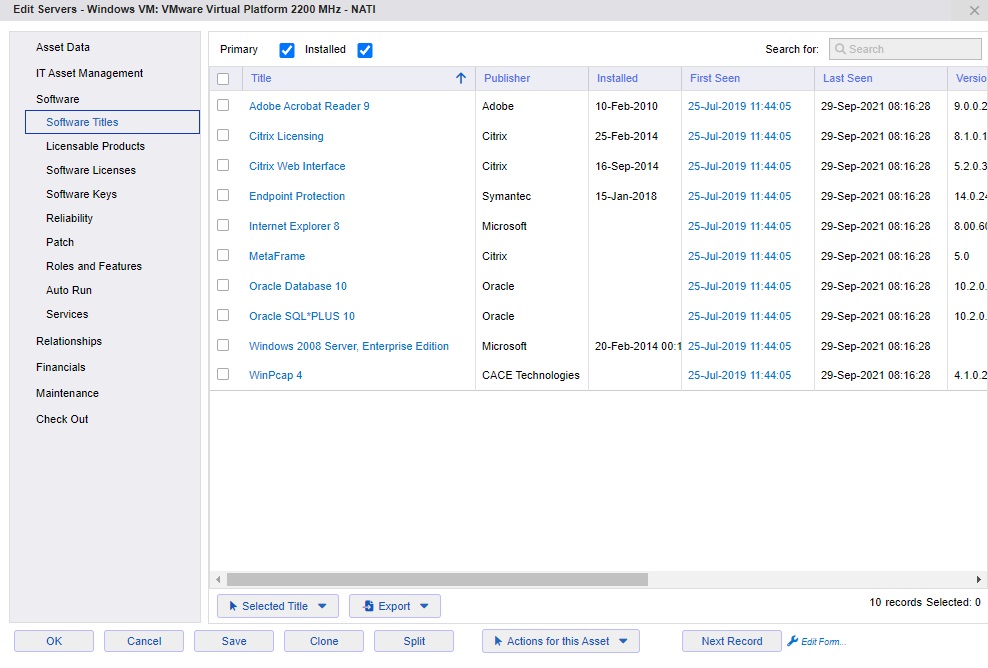
Task: Check the Oracle Database 10 row checkbox
Action: [223, 285]
